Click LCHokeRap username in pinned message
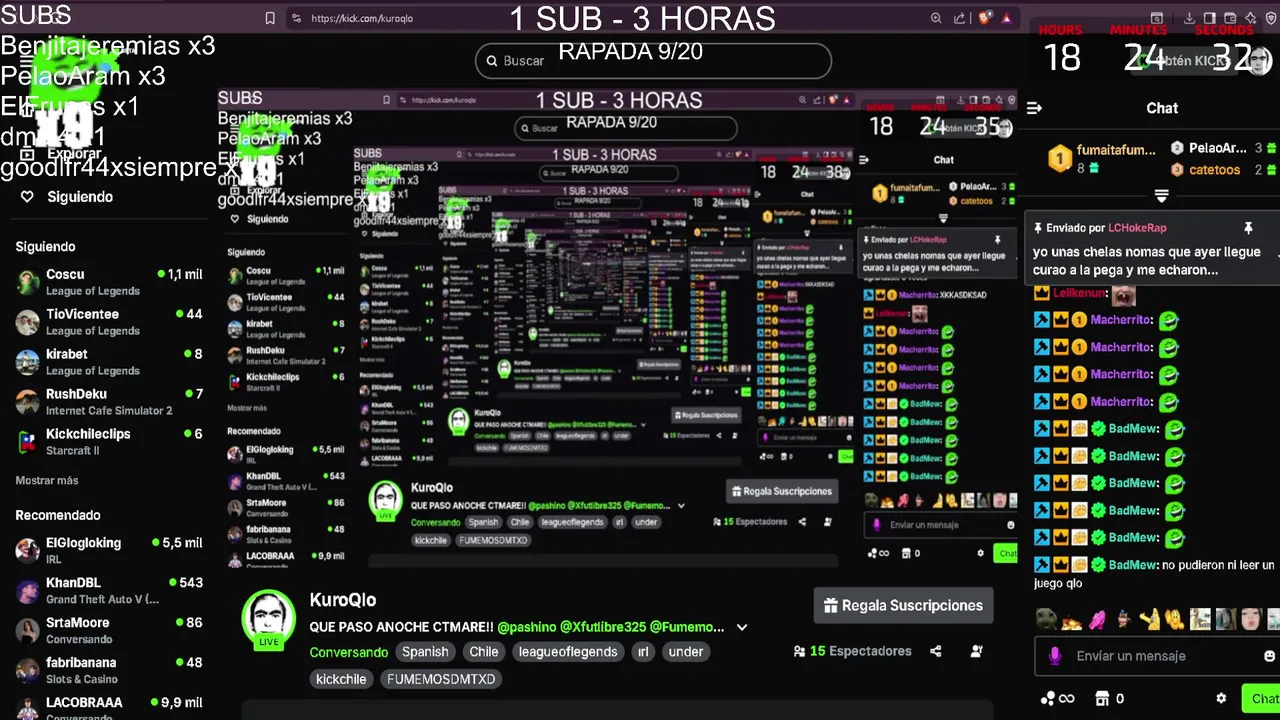The height and width of the screenshot is (720, 1280). point(1137,228)
